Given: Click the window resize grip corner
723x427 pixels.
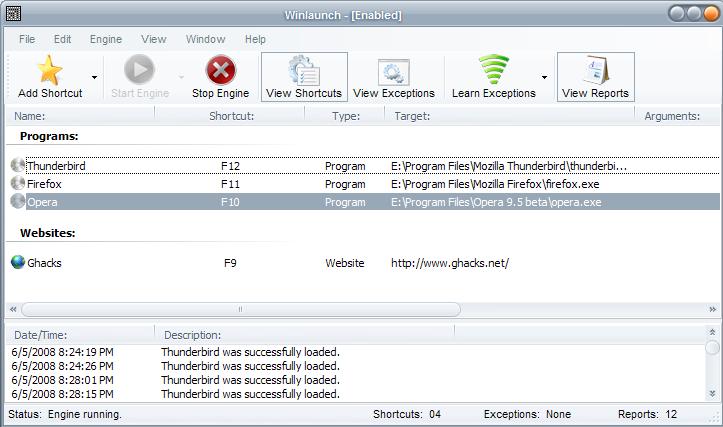Looking at the screenshot, I should pos(715,419).
